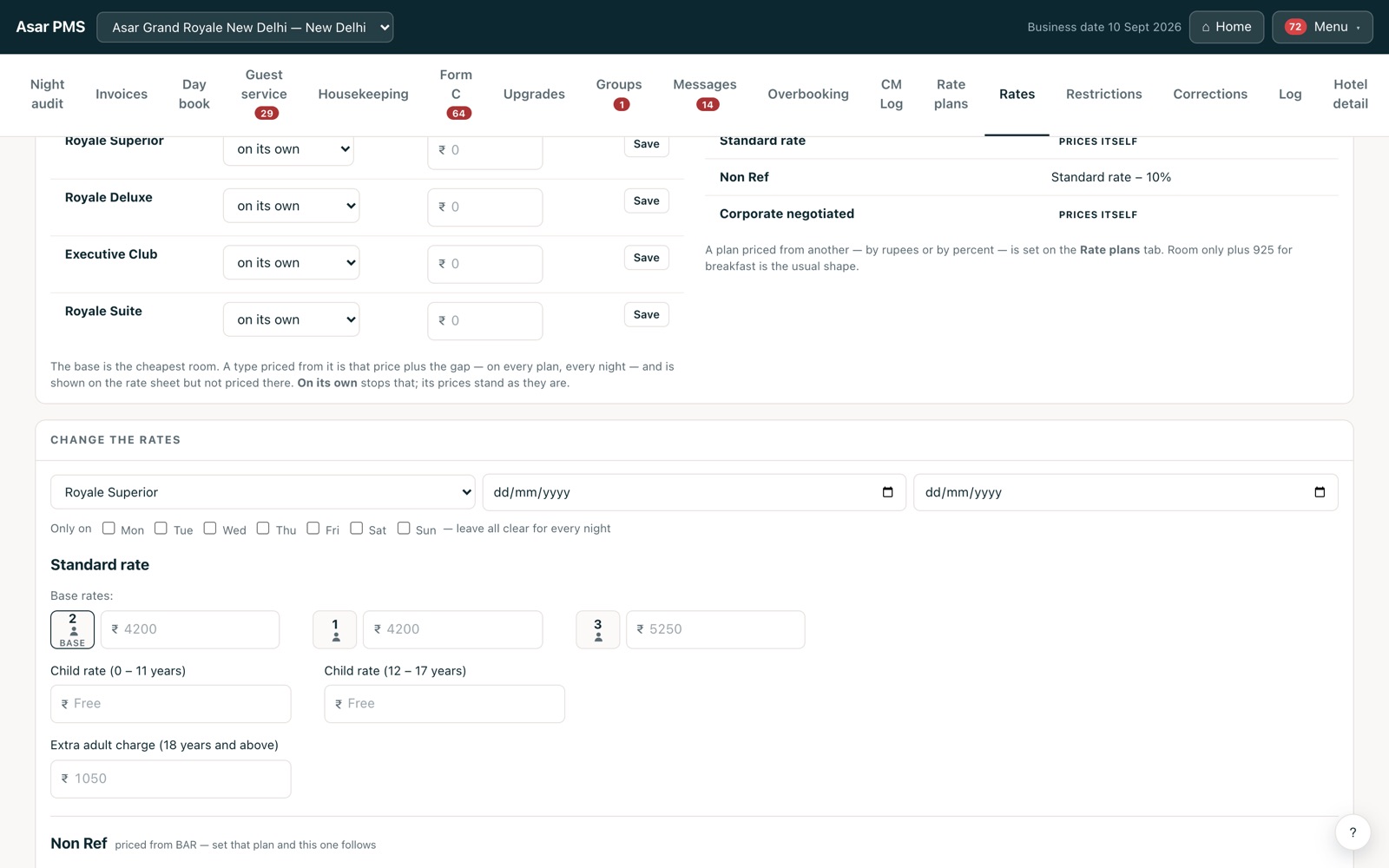Go to Home
The image size is (1389, 868).
point(1227,27)
